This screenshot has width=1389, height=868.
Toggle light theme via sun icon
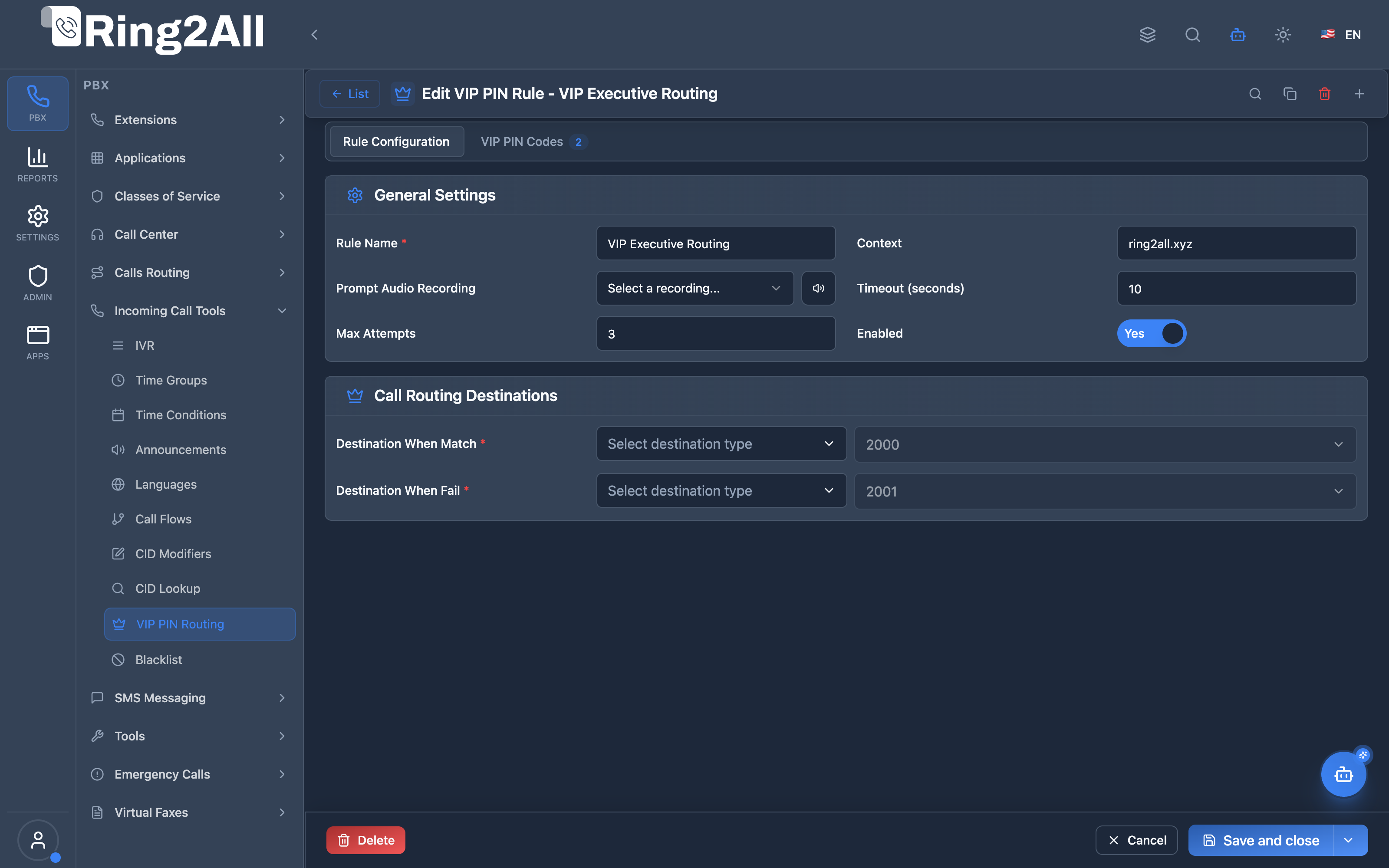point(1283,35)
